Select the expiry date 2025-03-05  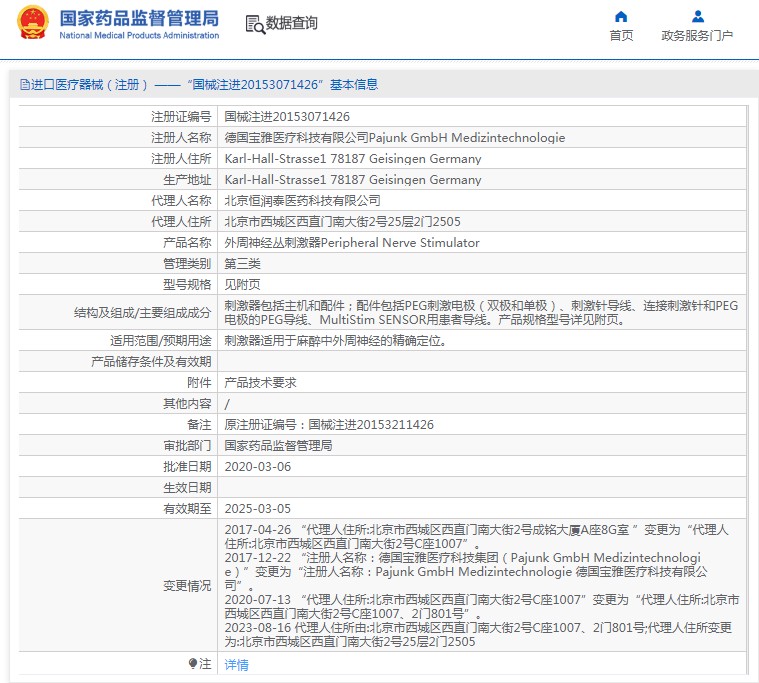tap(257, 508)
